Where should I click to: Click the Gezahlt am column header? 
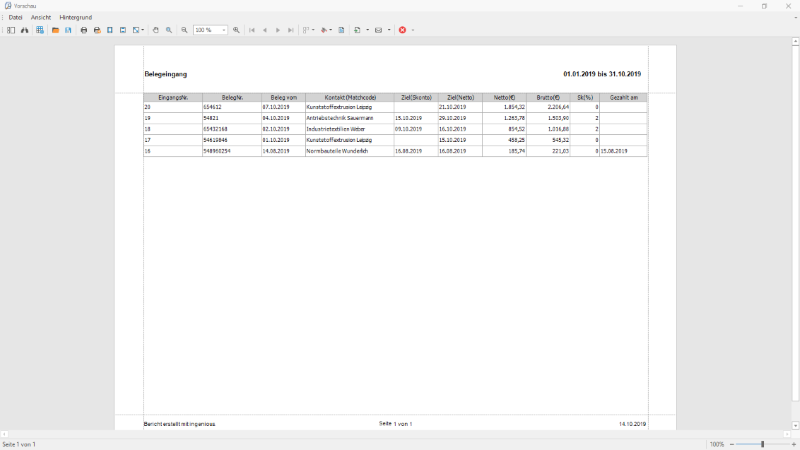click(623, 97)
